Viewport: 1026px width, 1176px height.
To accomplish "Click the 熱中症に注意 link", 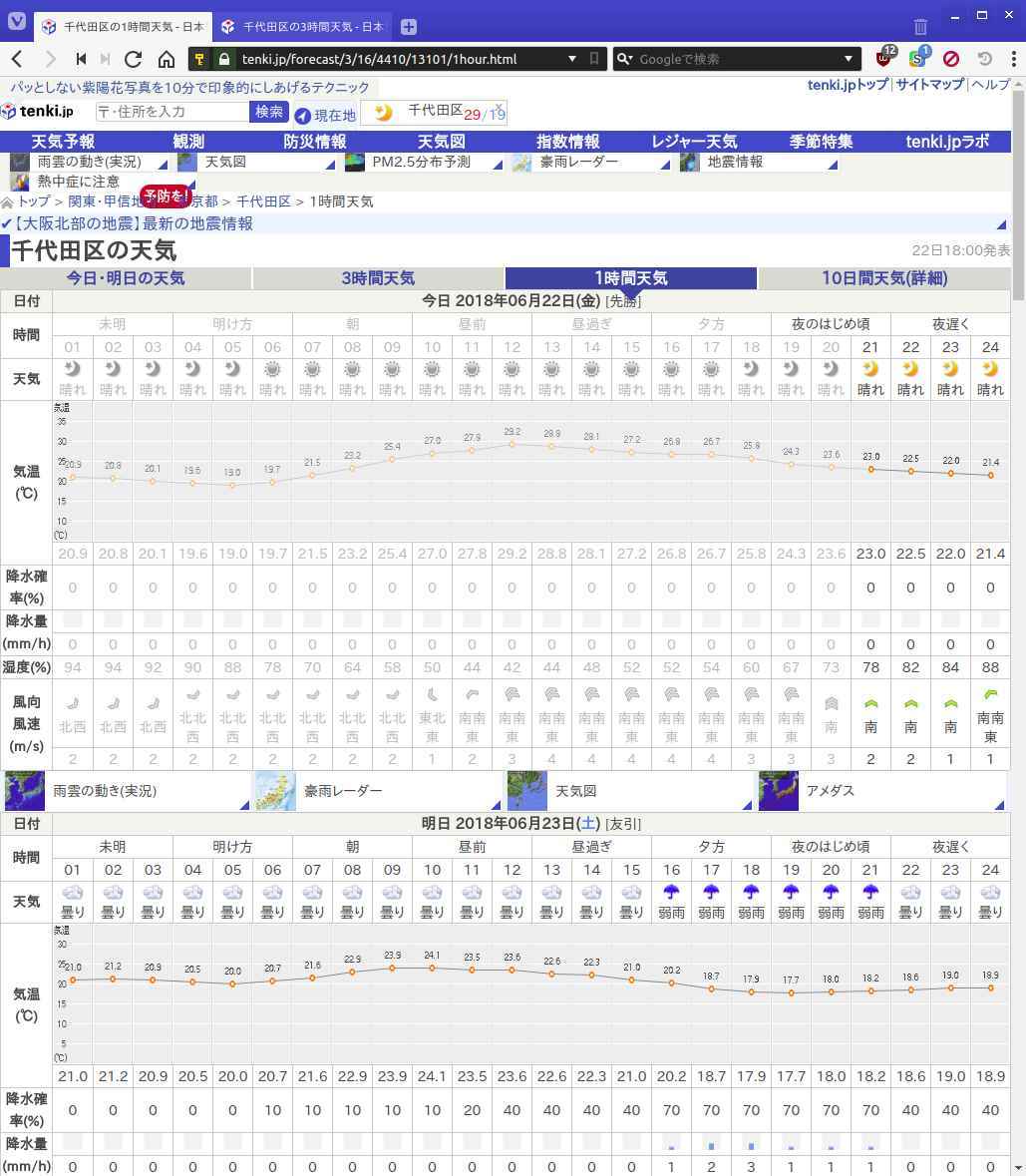I will (78, 182).
